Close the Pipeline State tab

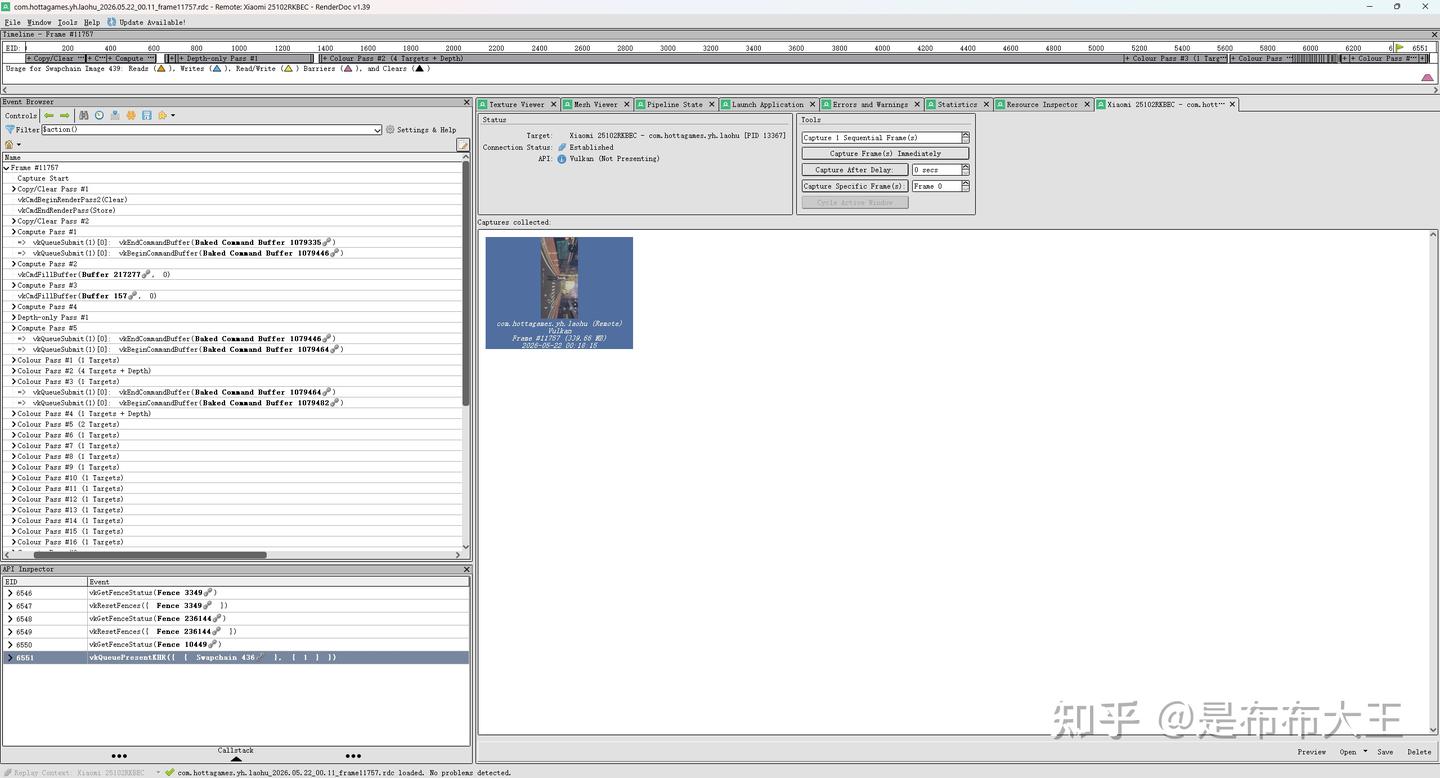pos(713,104)
